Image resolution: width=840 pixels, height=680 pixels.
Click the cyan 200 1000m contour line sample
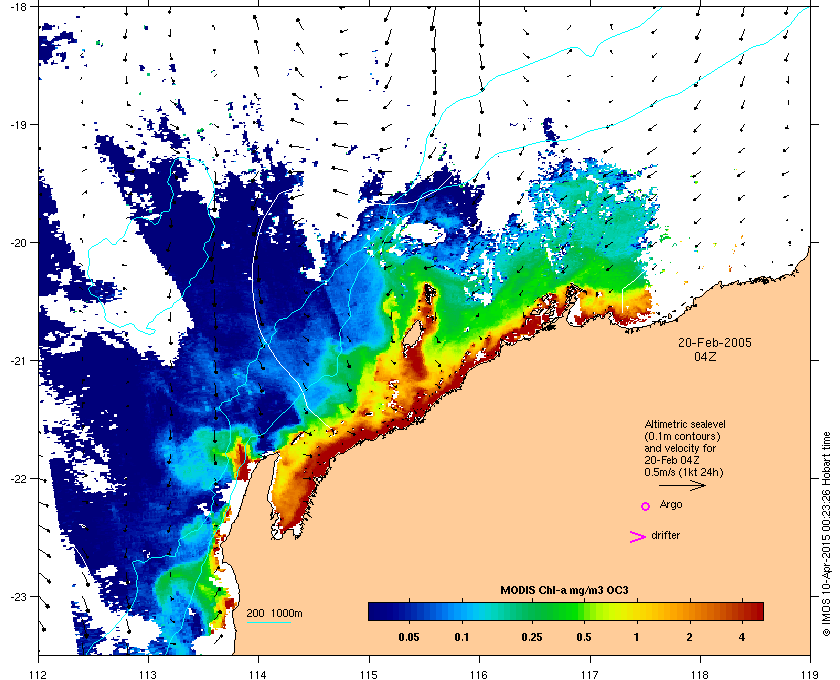268,623
